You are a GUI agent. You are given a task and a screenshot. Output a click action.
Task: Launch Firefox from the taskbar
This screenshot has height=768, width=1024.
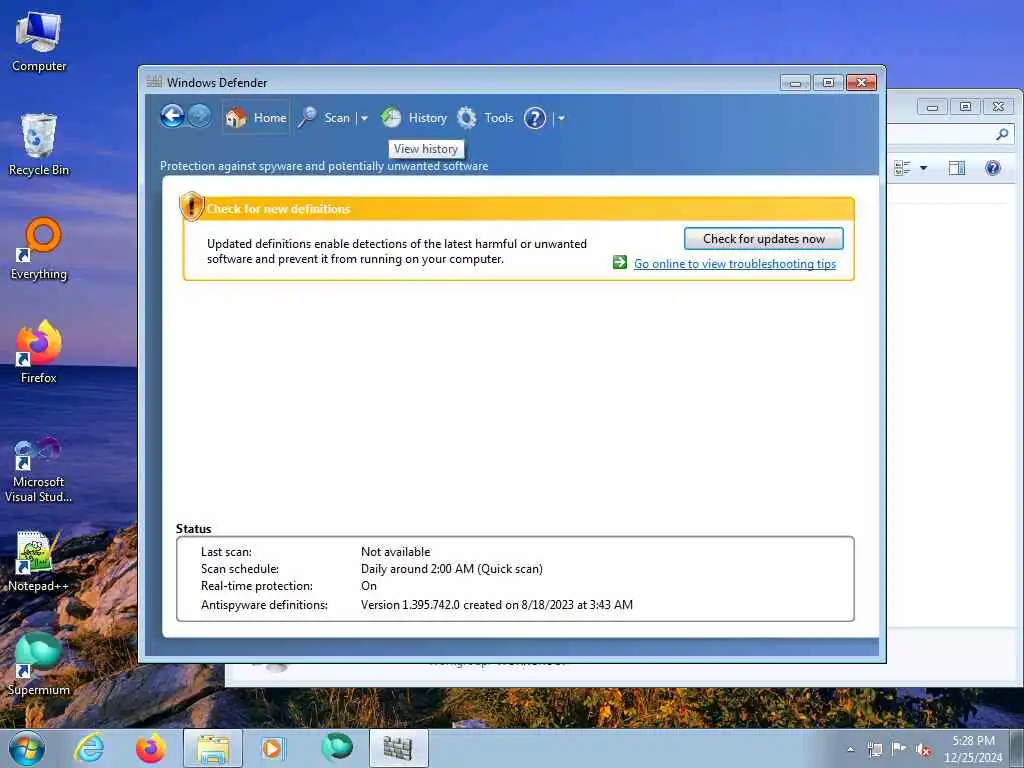151,748
